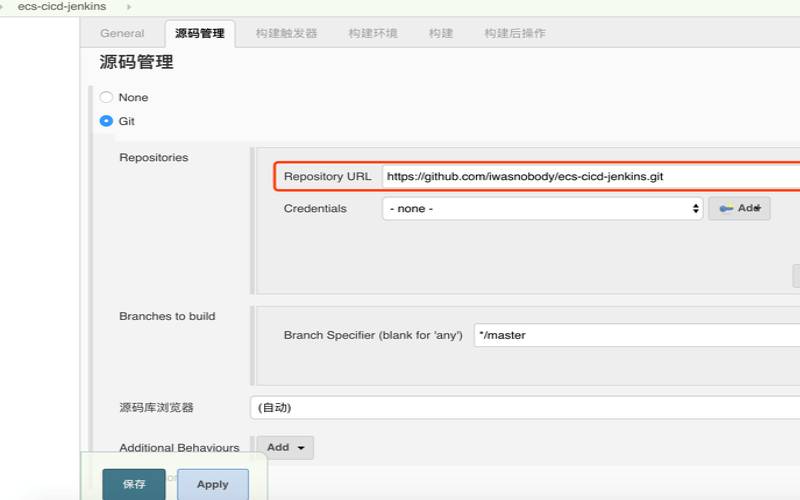Open the 构建触发器 tab
800x500 pixels.
[x=286, y=33]
